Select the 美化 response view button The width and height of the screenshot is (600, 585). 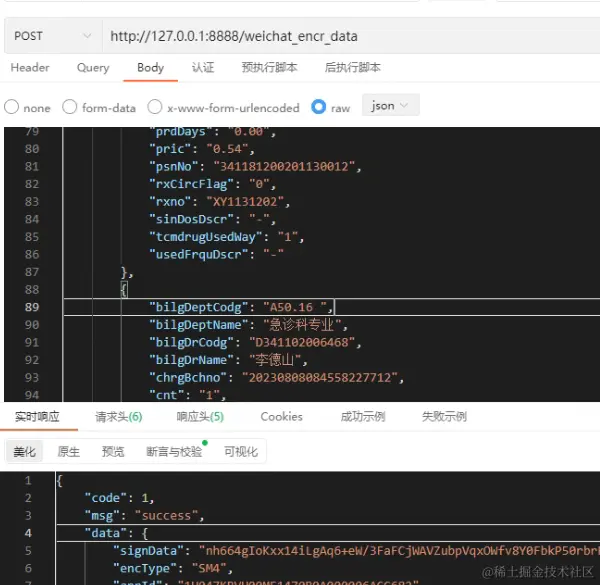(24, 452)
